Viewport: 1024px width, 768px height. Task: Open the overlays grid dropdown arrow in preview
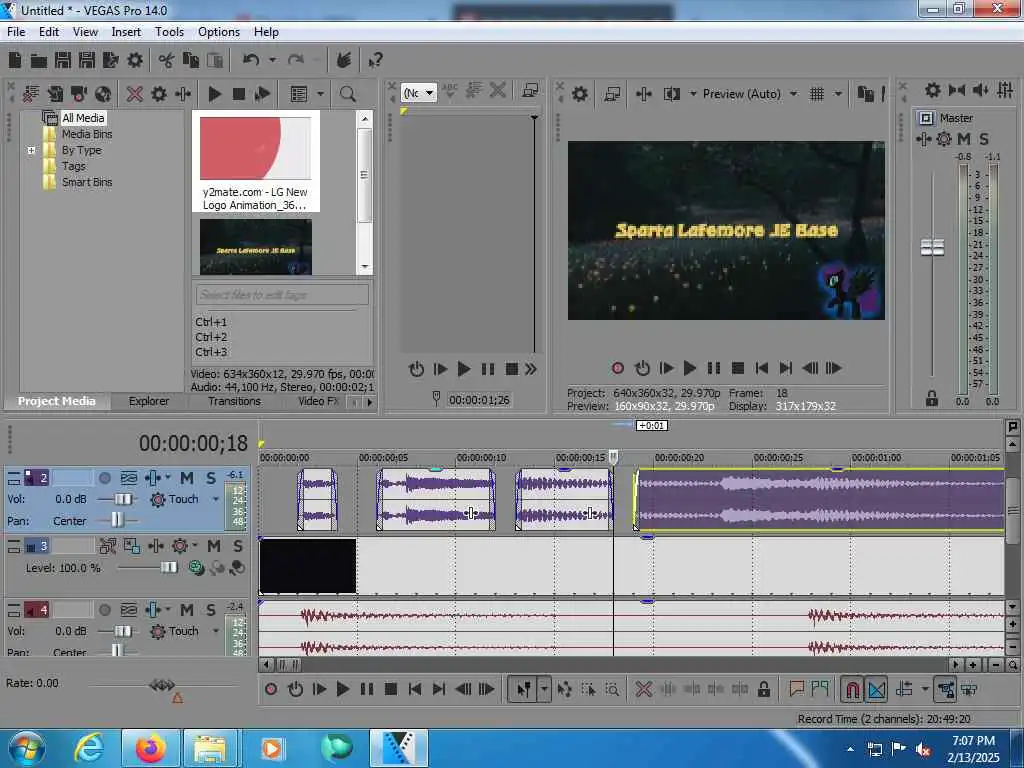[x=838, y=94]
